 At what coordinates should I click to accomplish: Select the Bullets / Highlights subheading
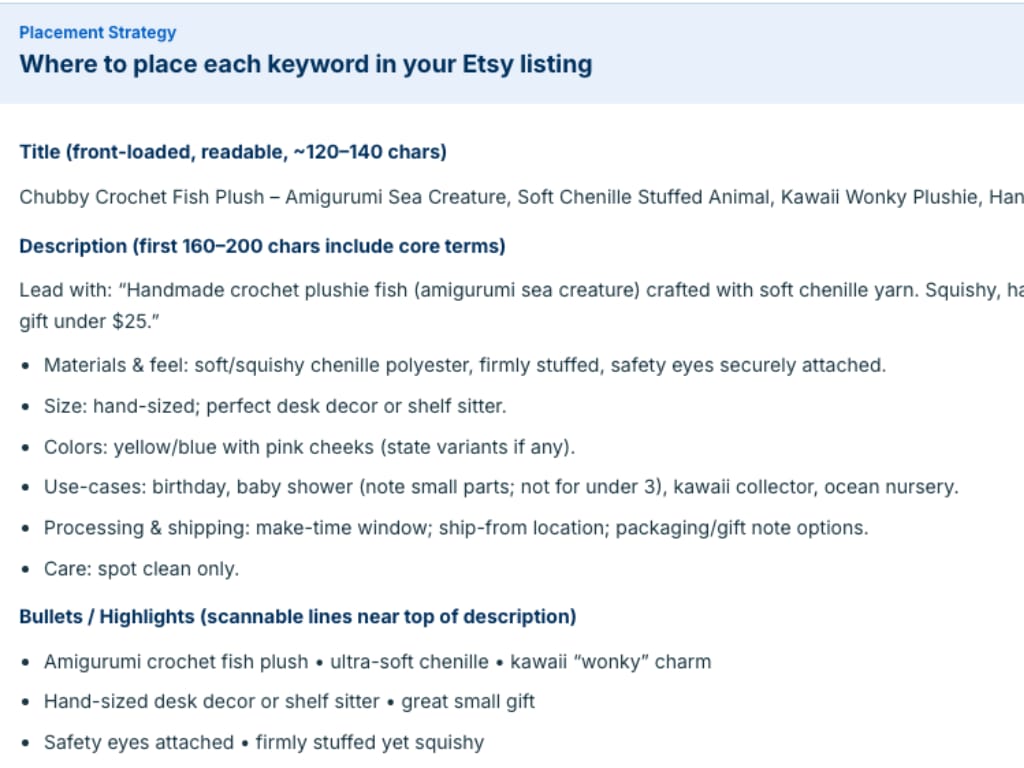[297, 616]
